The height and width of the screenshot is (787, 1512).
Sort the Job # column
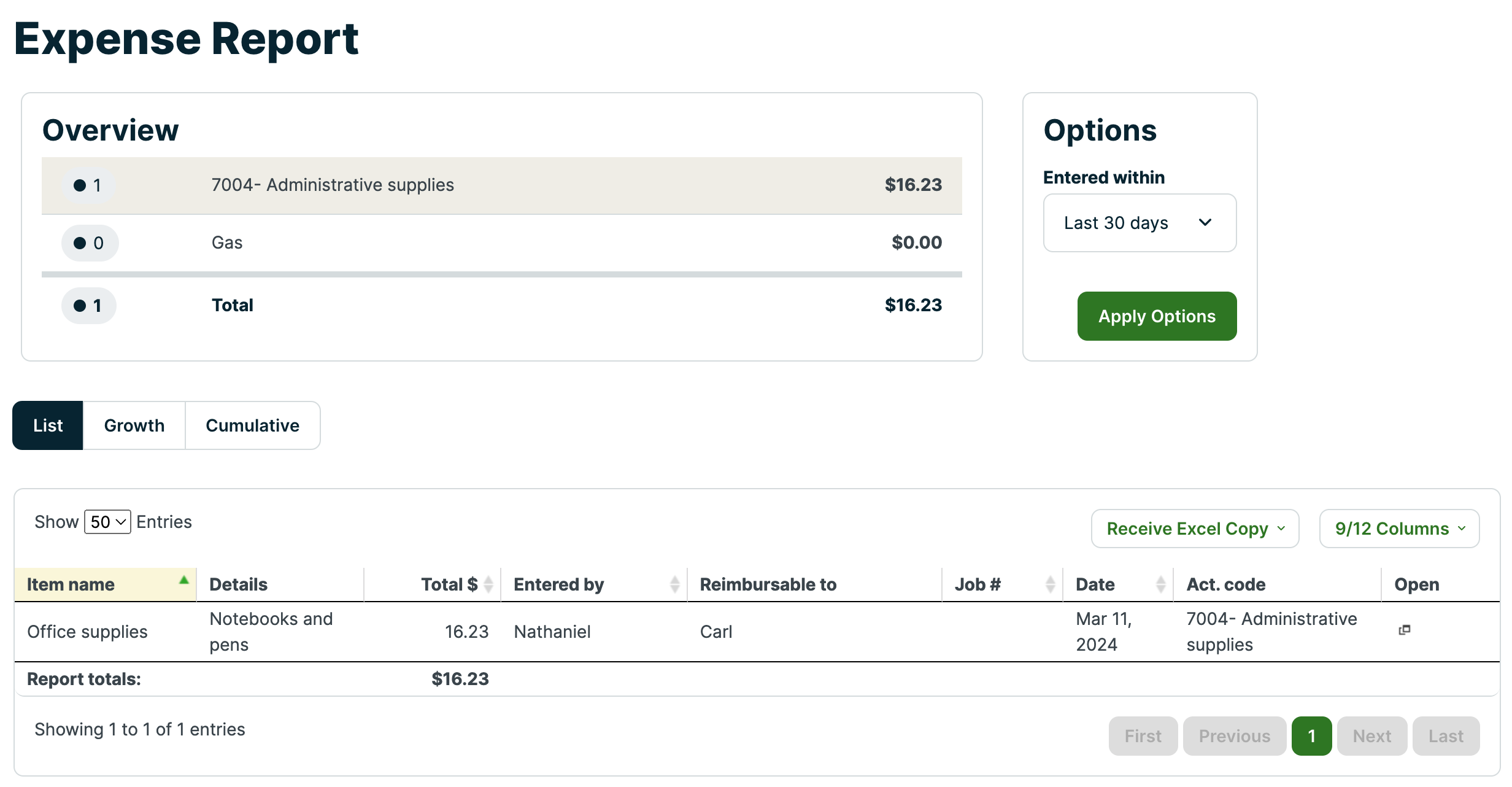point(1051,584)
